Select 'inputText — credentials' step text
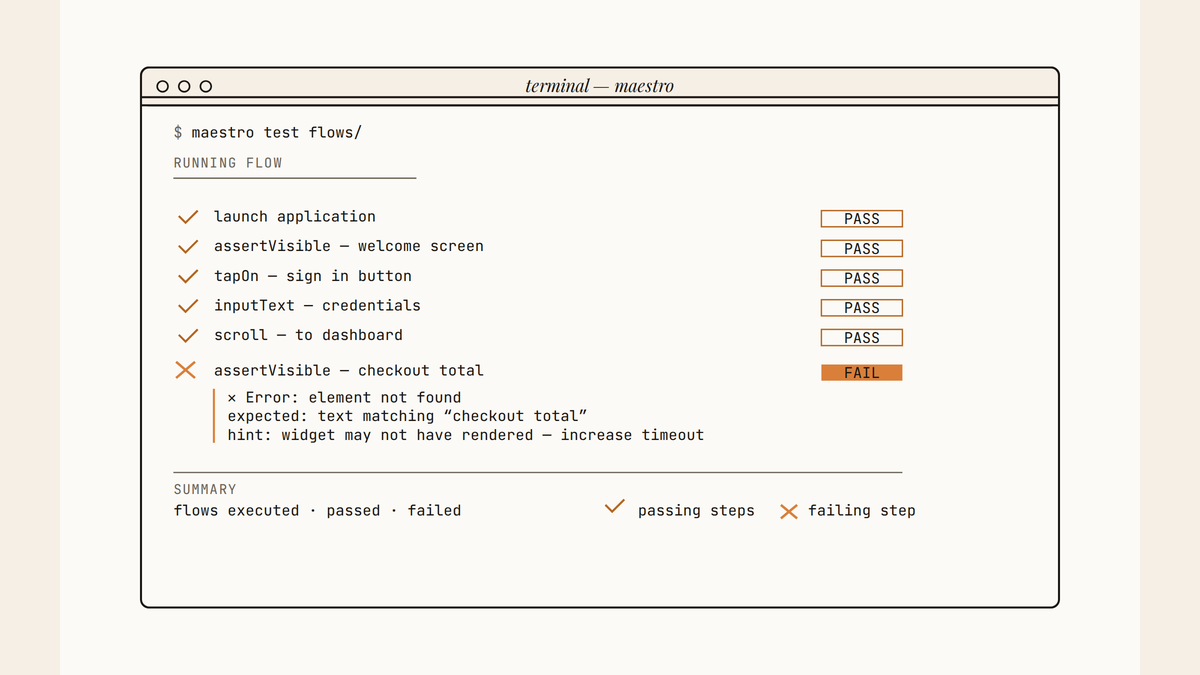The image size is (1200, 675). (317, 306)
